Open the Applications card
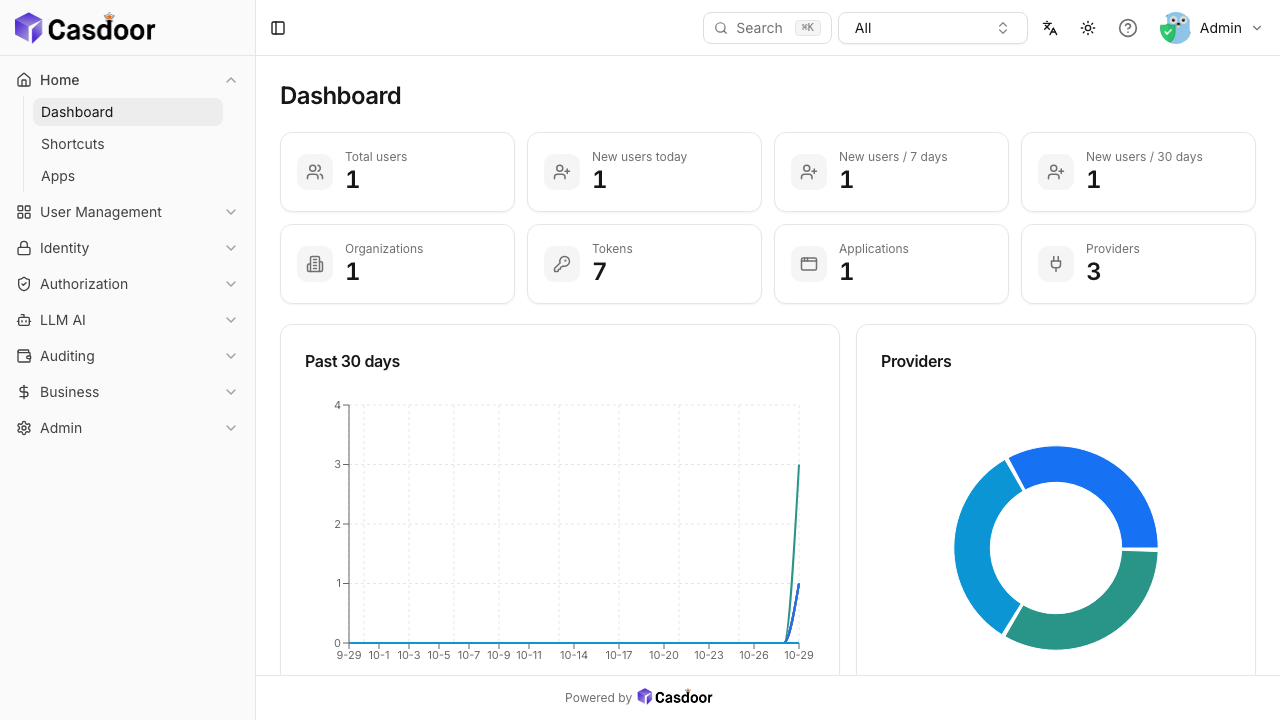The image size is (1280, 720). click(x=891, y=264)
